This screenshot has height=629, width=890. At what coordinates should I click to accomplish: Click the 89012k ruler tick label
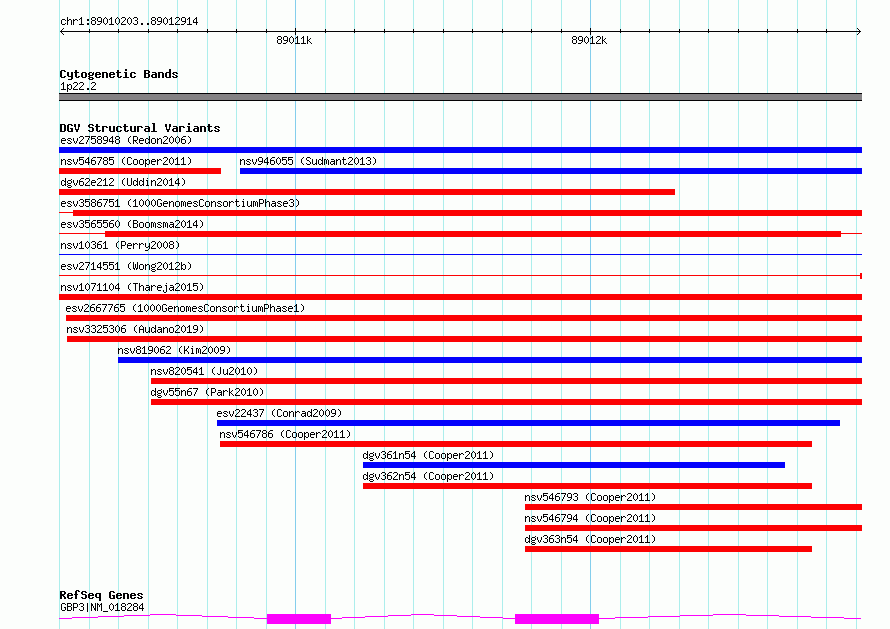[x=589, y=40]
